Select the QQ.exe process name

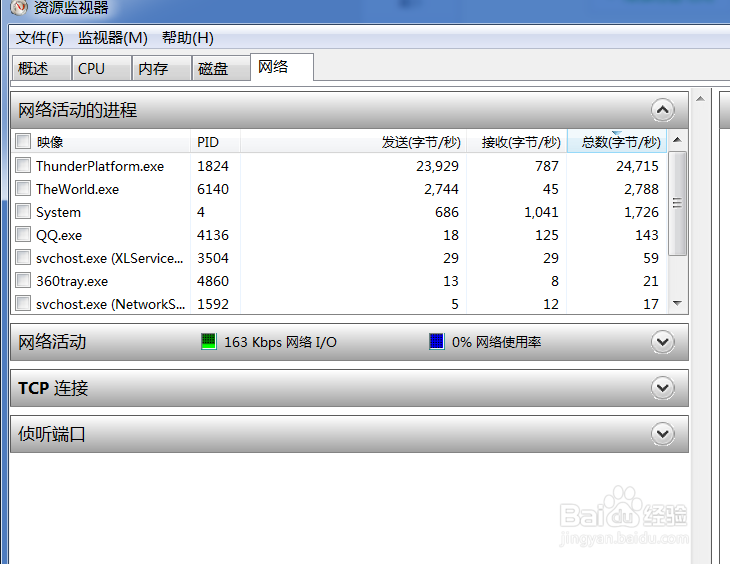click(x=59, y=236)
